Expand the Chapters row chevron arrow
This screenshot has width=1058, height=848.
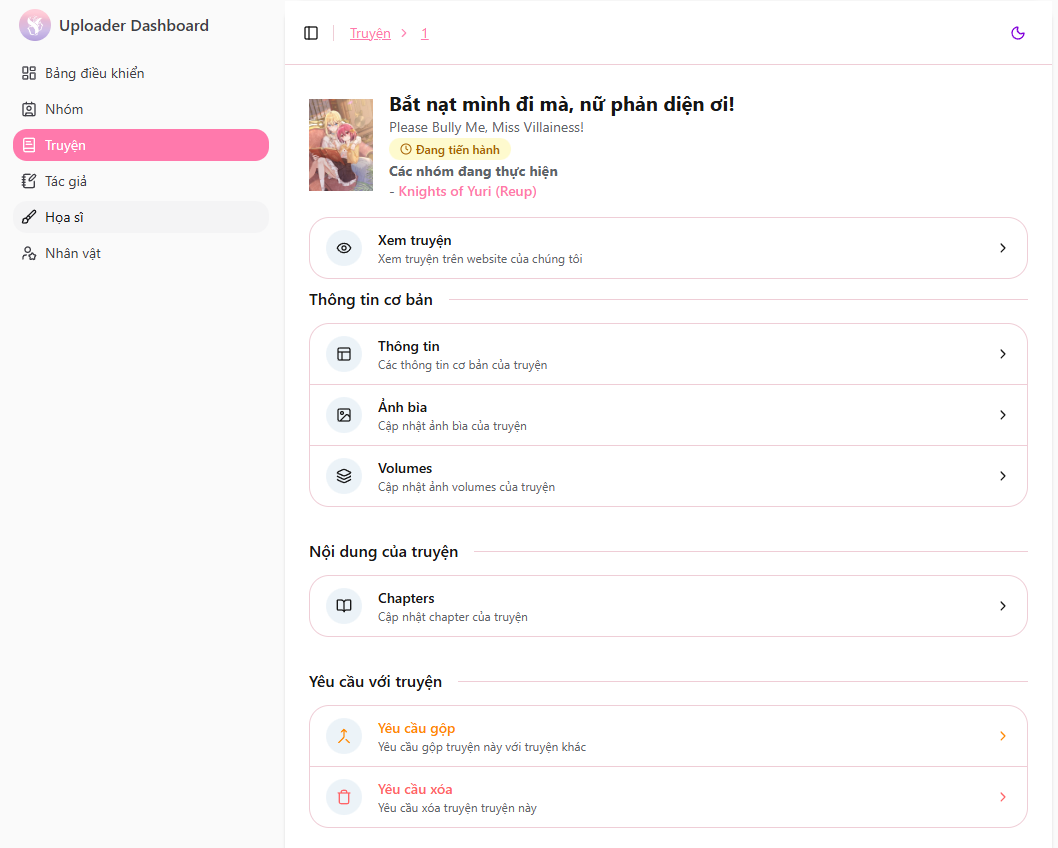(1003, 606)
